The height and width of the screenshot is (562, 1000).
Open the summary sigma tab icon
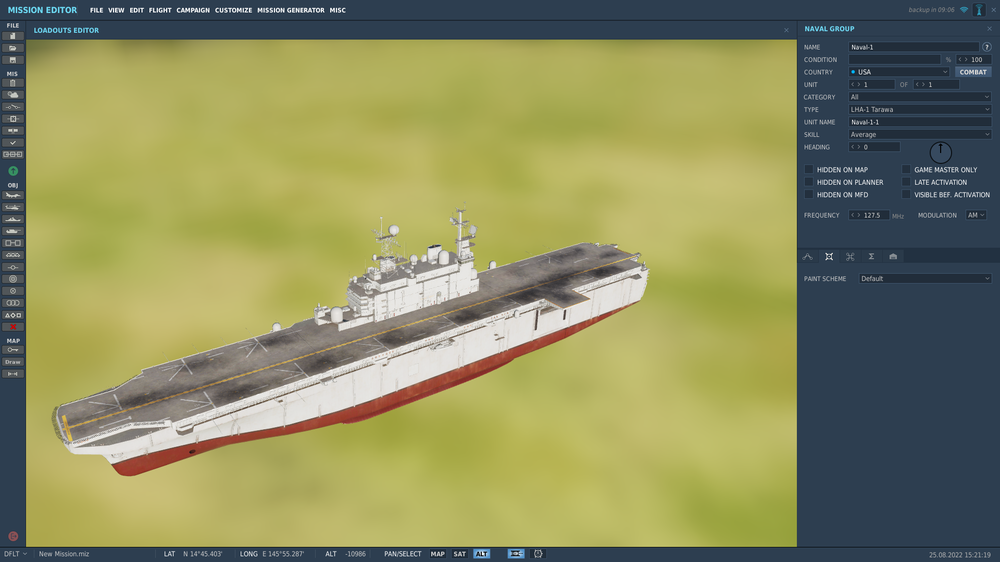click(x=871, y=256)
